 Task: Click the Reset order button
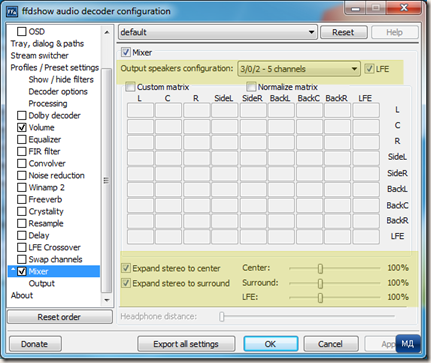pyautogui.click(x=60, y=317)
